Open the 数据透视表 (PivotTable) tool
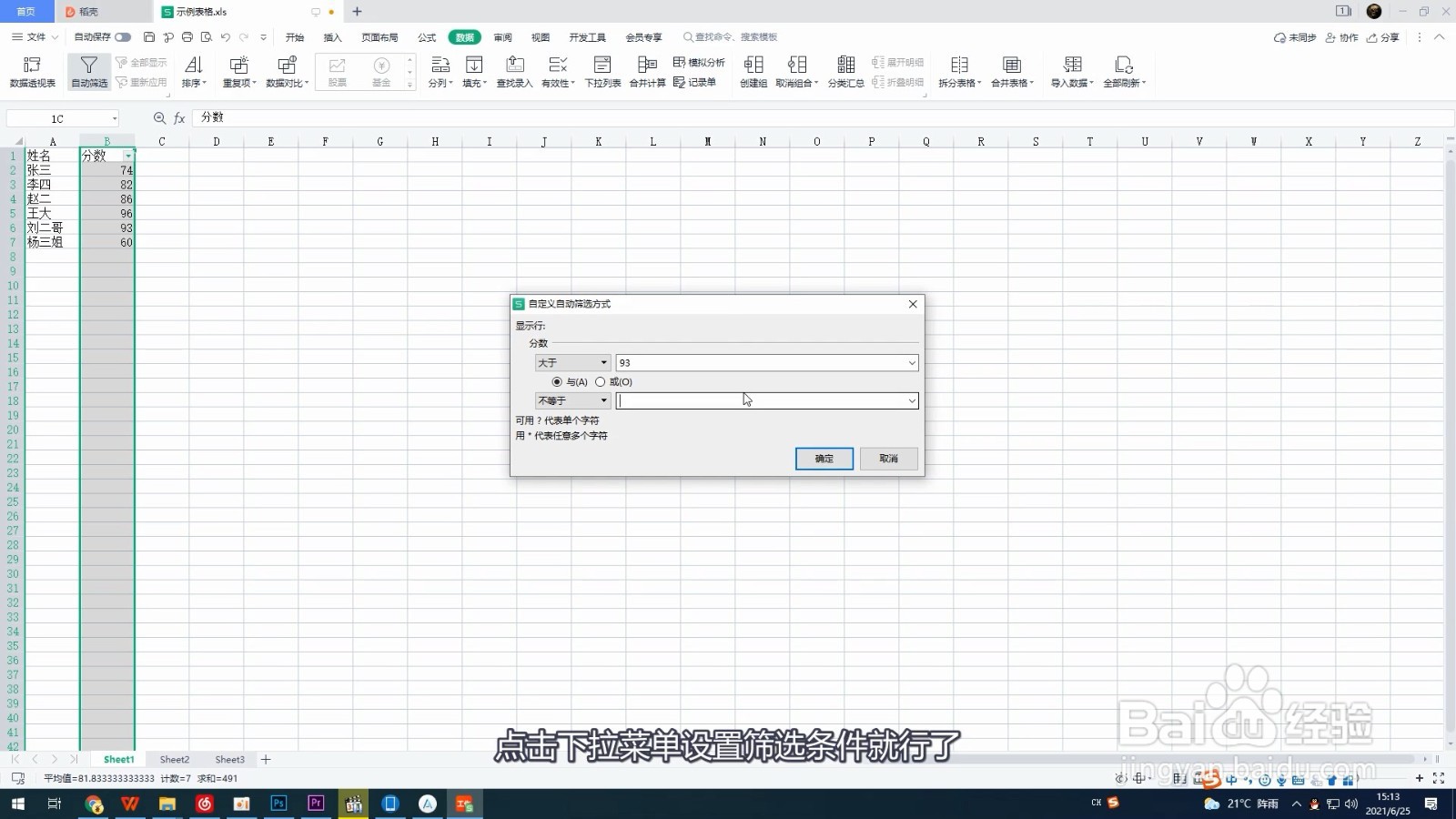Viewport: 1456px width, 819px height. 32,71
